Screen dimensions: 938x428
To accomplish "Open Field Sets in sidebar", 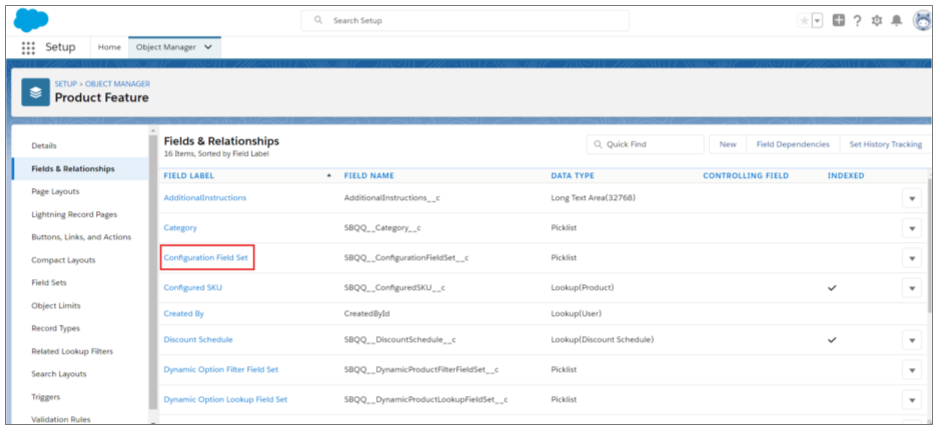I will coord(49,283).
